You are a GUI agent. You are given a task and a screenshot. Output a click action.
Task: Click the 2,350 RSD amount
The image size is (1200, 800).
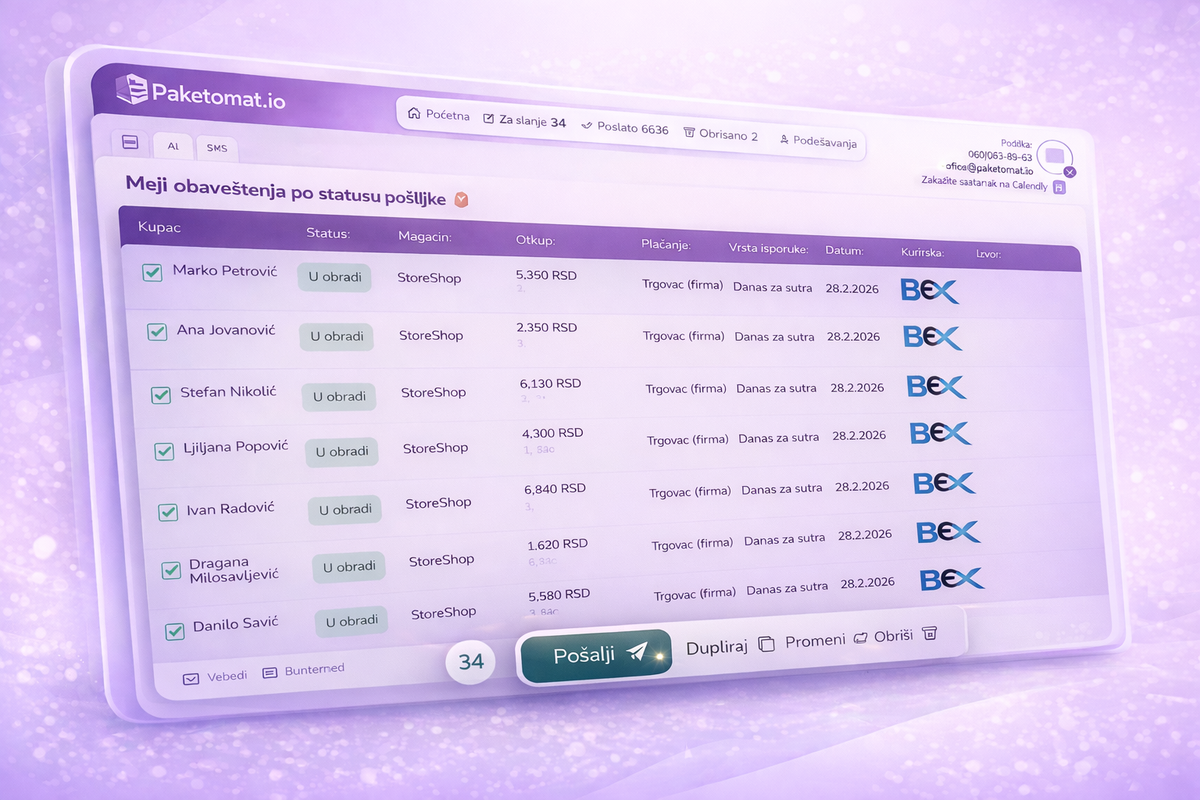coord(546,327)
